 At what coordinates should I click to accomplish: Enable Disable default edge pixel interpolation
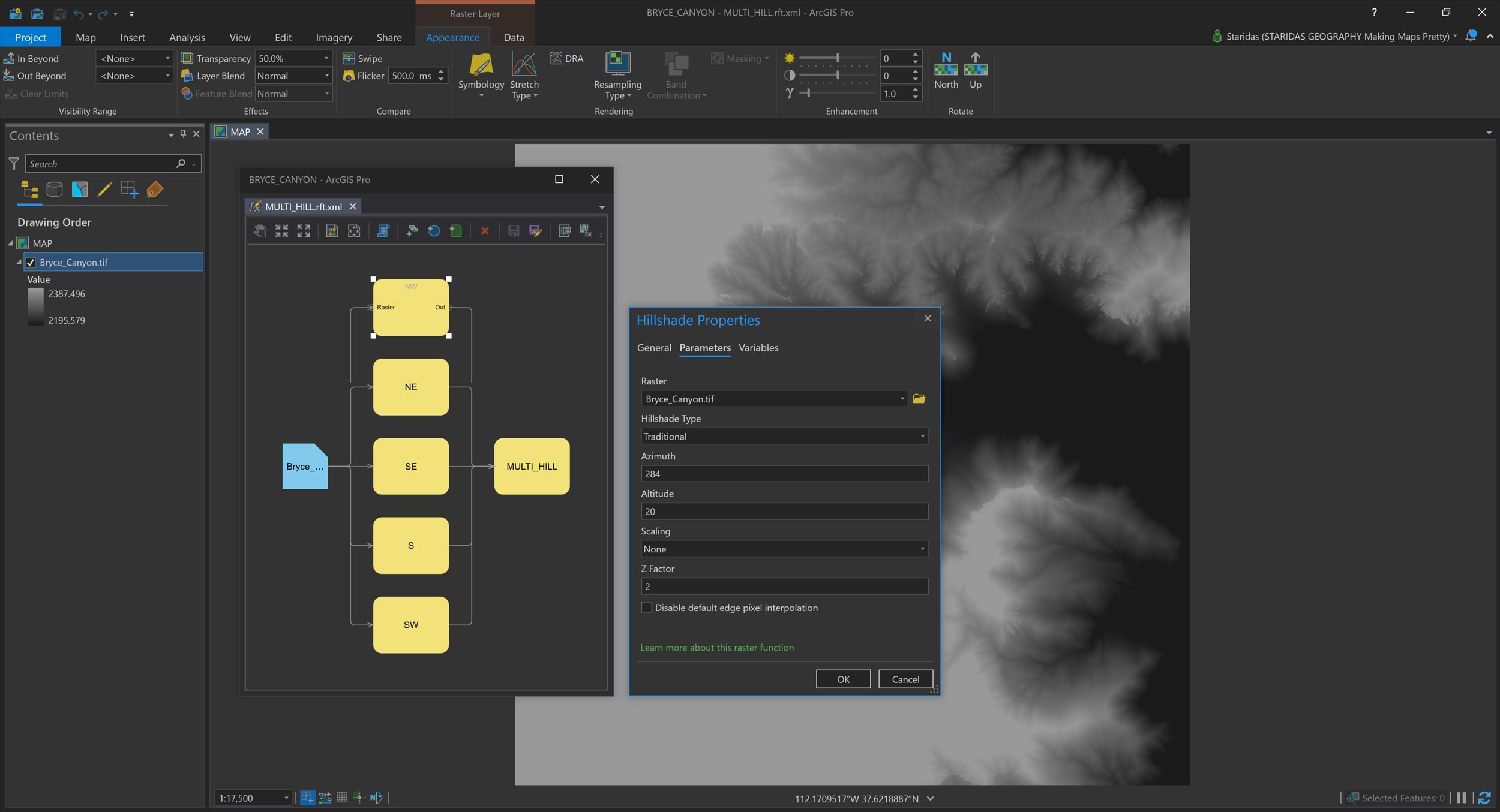(x=646, y=608)
